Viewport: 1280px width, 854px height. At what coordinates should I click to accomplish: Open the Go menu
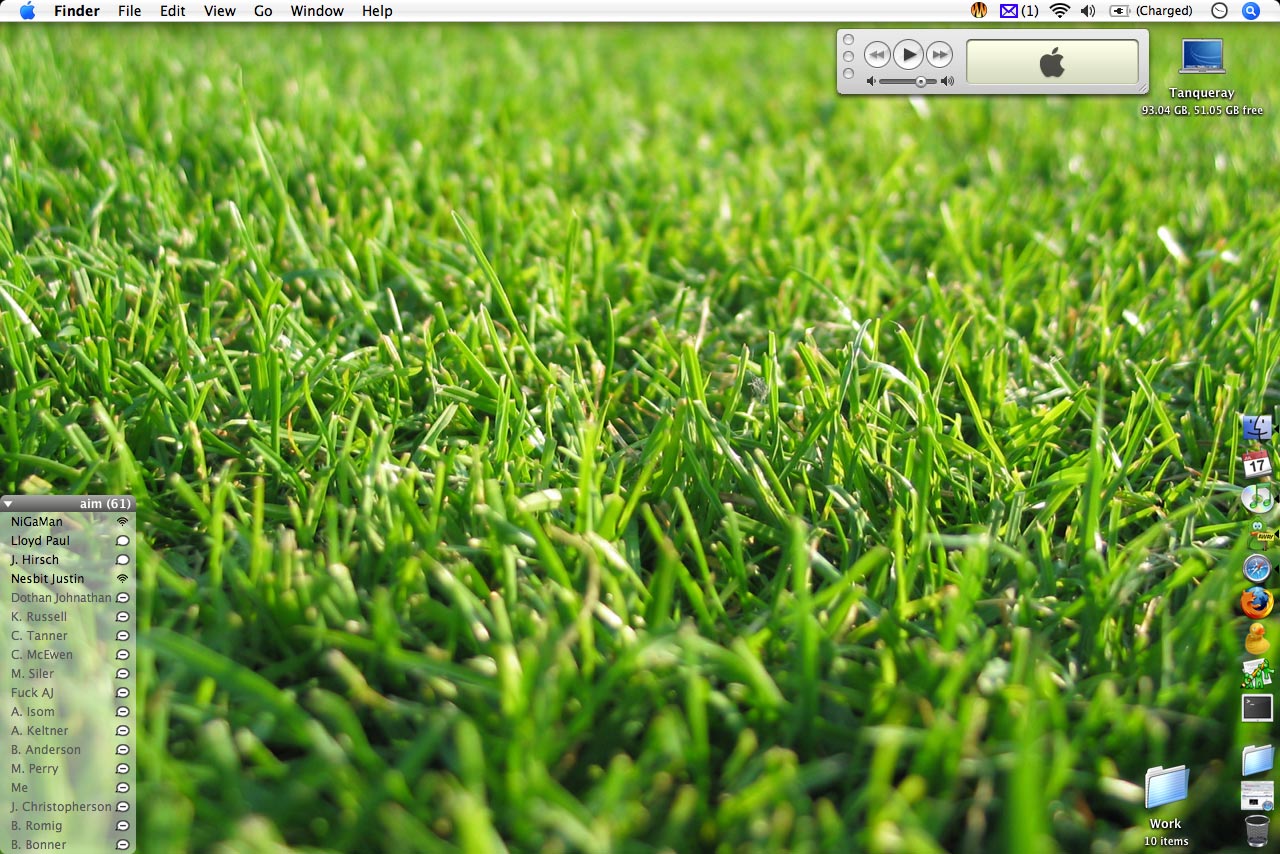(263, 11)
